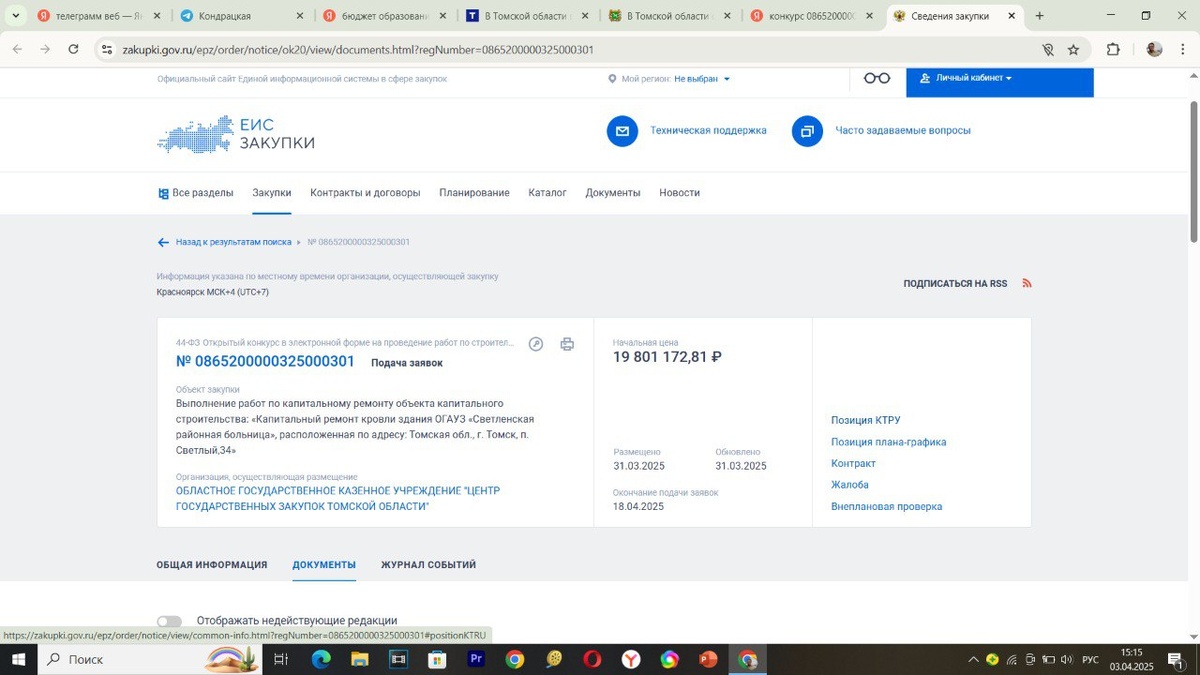Click Windows taskbar search box
This screenshot has width=1200, height=675.
(150, 659)
